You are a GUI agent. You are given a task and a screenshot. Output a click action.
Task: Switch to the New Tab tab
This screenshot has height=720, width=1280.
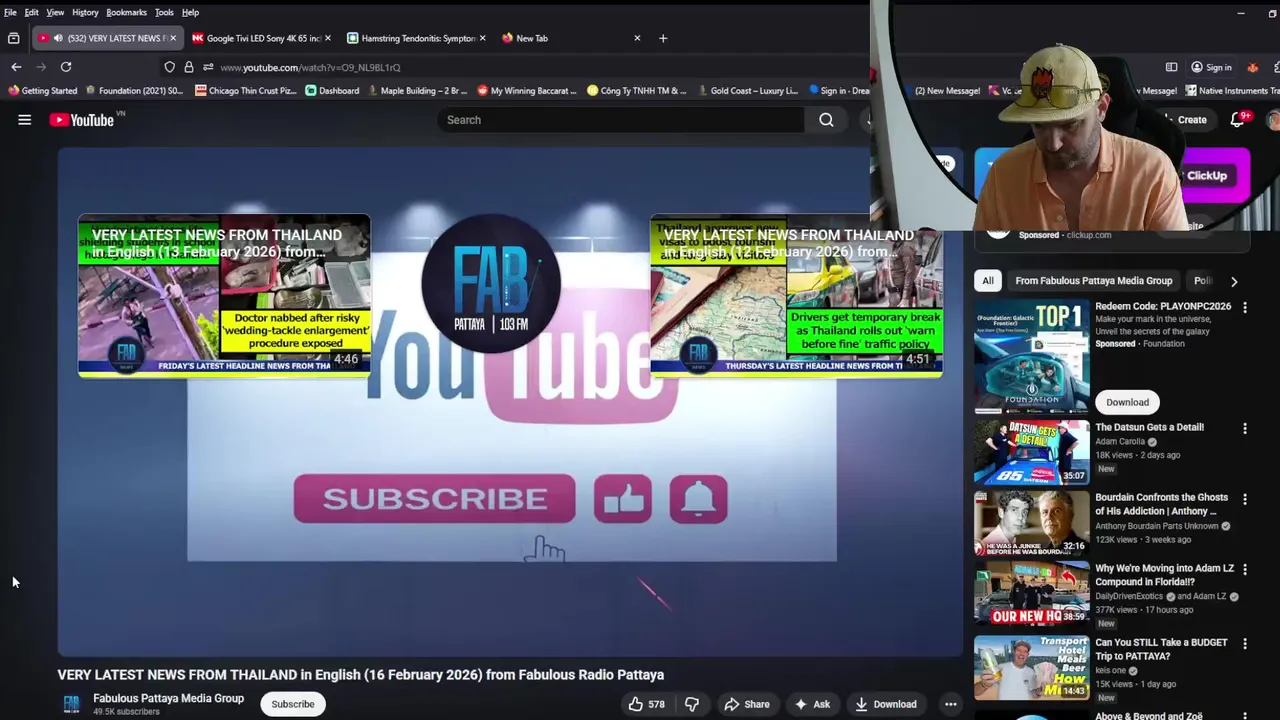pyautogui.click(x=572, y=38)
